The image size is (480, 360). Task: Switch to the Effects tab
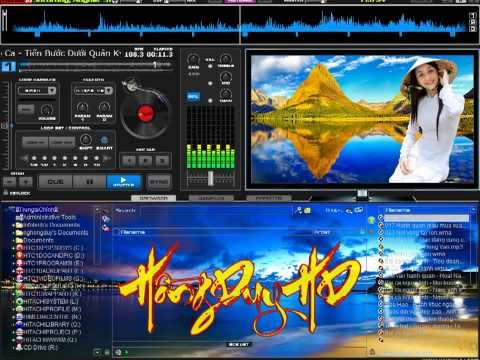(269, 198)
